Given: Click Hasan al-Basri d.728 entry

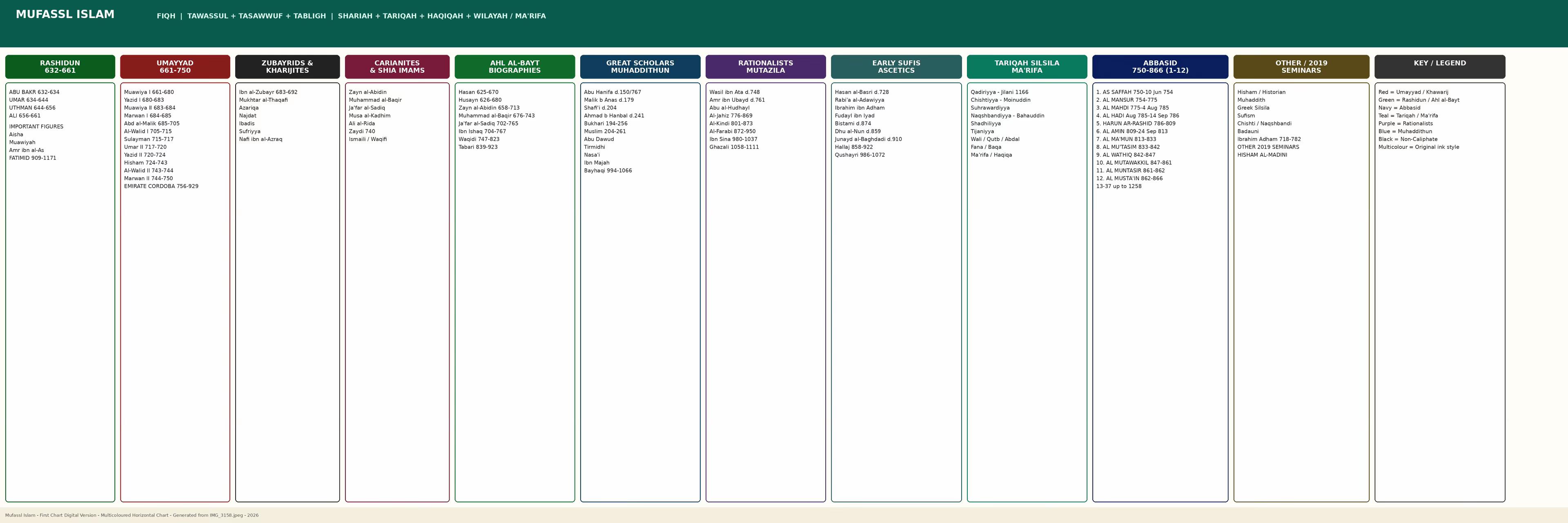Looking at the screenshot, I should pyautogui.click(x=862, y=92).
